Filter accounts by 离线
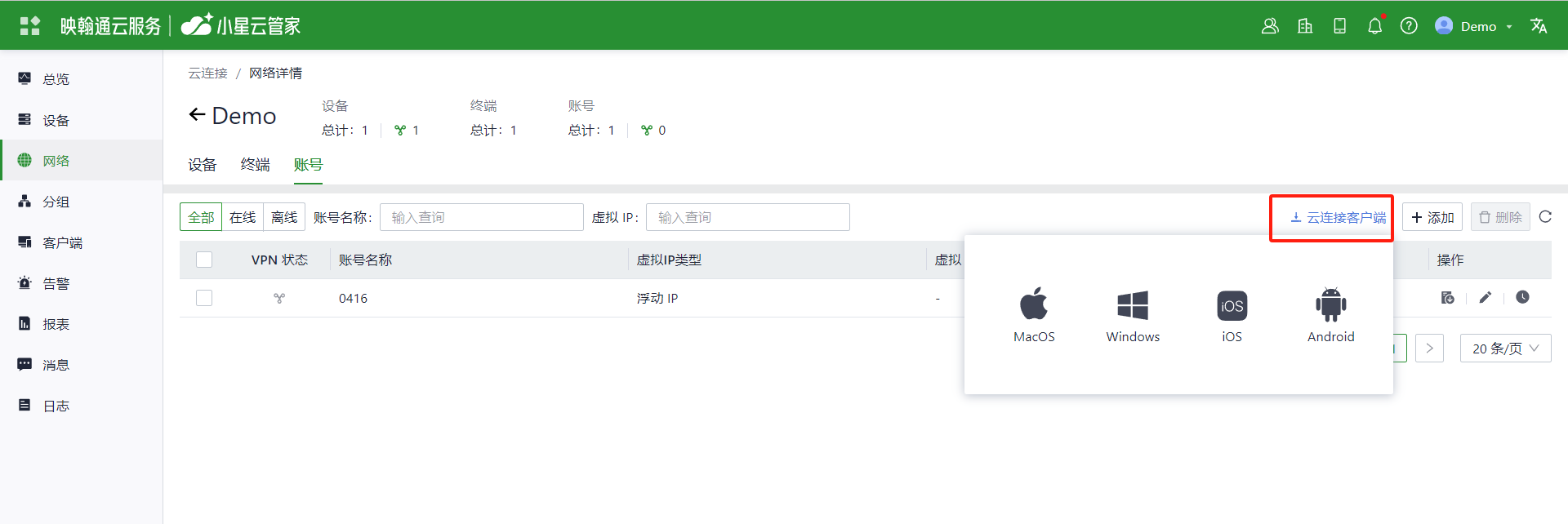This screenshot has width=1568, height=524. click(x=284, y=217)
